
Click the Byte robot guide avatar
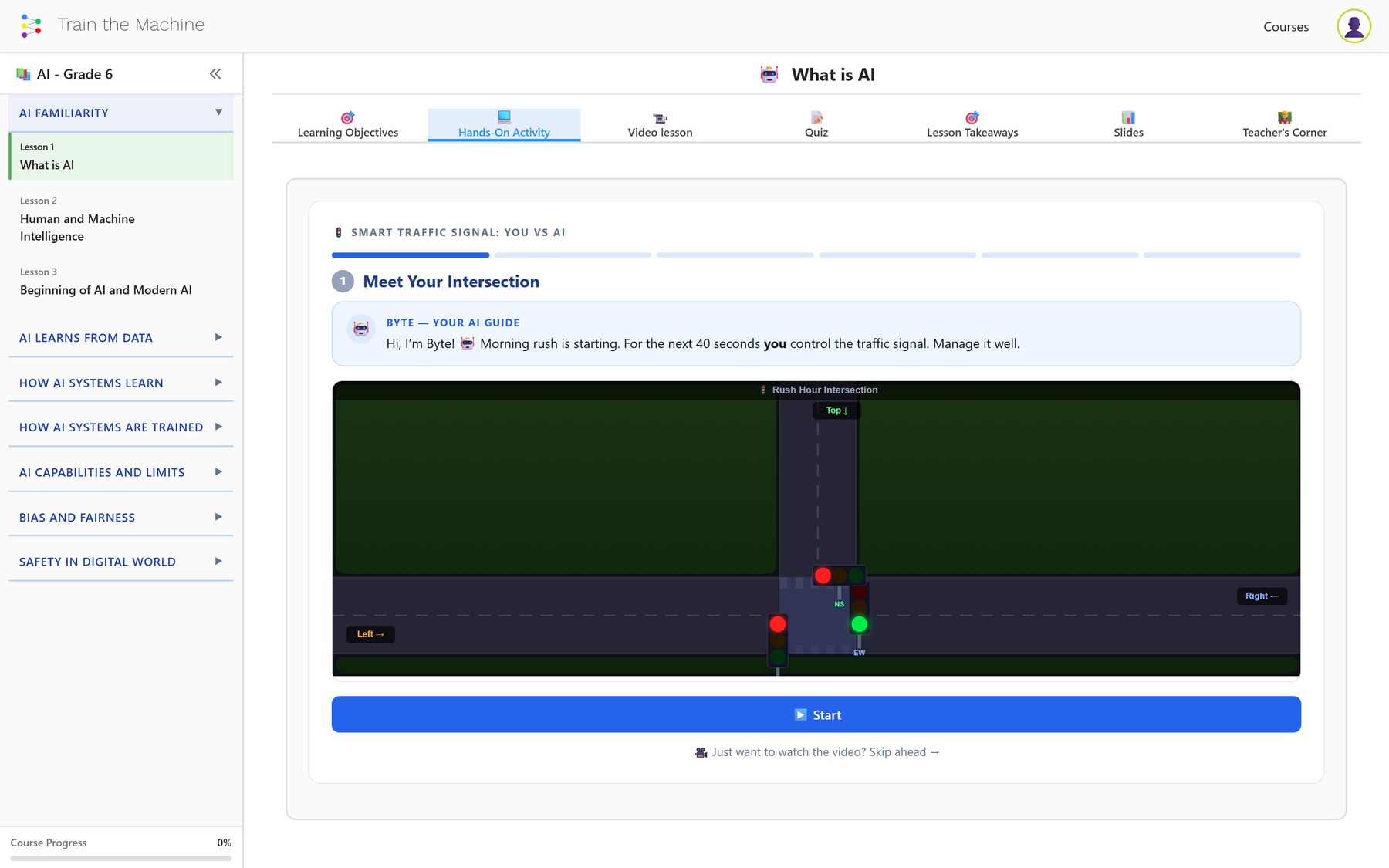point(361,329)
